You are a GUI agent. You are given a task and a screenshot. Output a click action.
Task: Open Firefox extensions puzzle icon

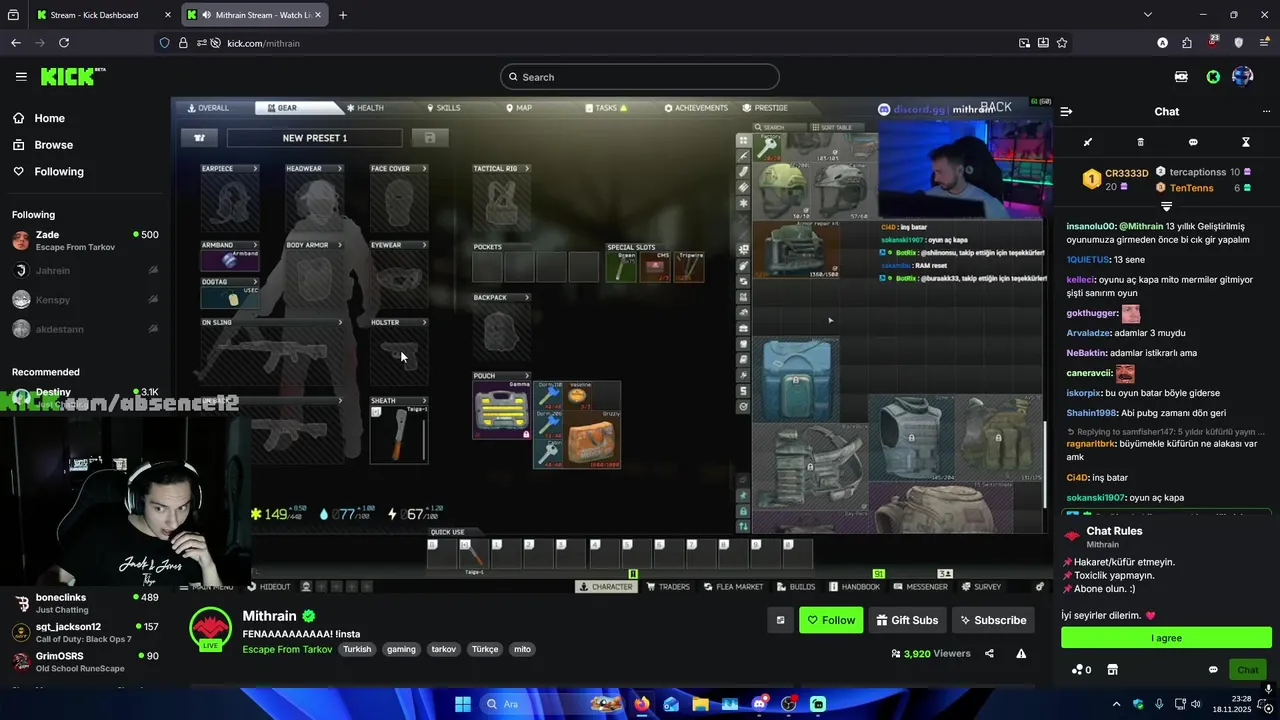point(1187,43)
